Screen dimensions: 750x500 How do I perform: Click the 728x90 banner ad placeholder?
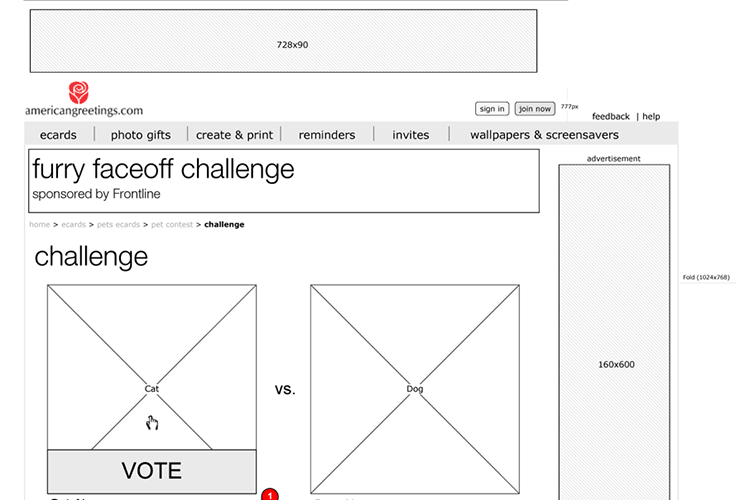click(x=284, y=41)
